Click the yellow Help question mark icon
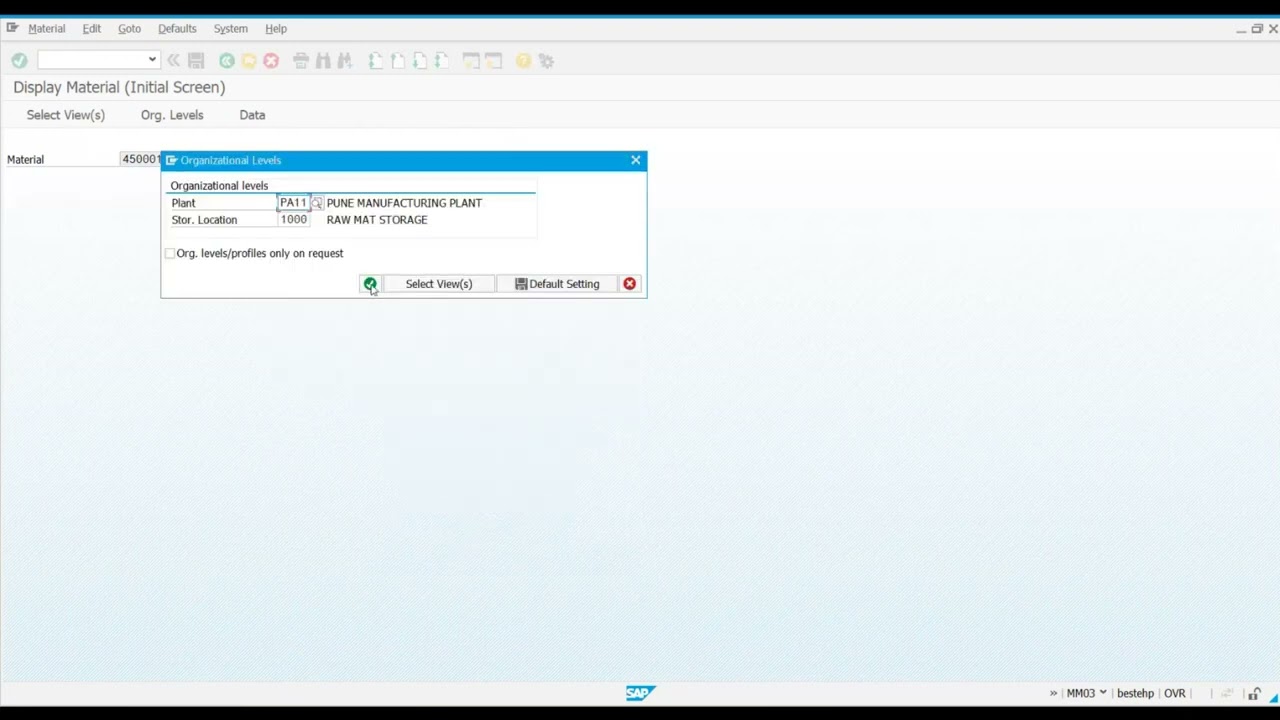This screenshot has width=1280, height=720. pos(523,61)
